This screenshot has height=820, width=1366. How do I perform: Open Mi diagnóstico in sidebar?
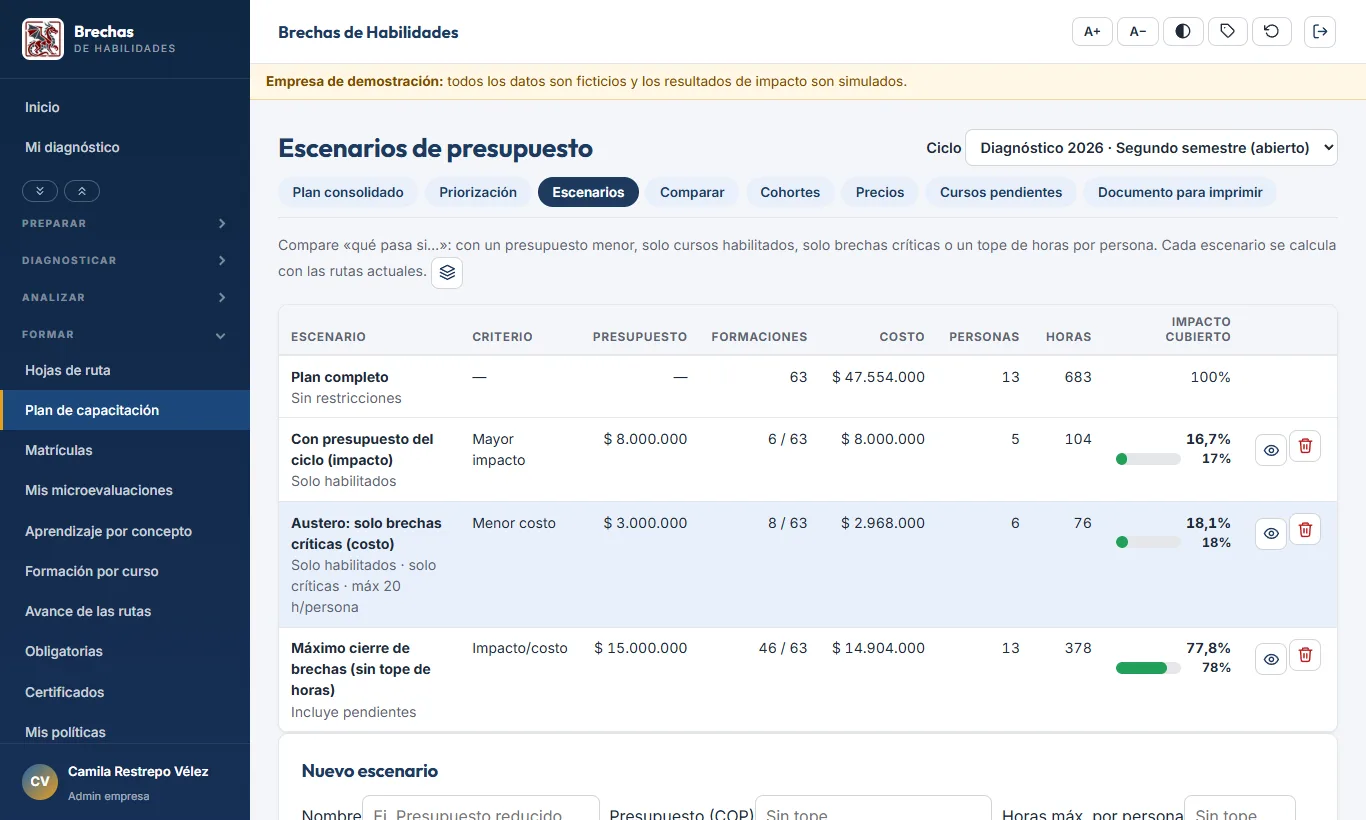(125, 147)
